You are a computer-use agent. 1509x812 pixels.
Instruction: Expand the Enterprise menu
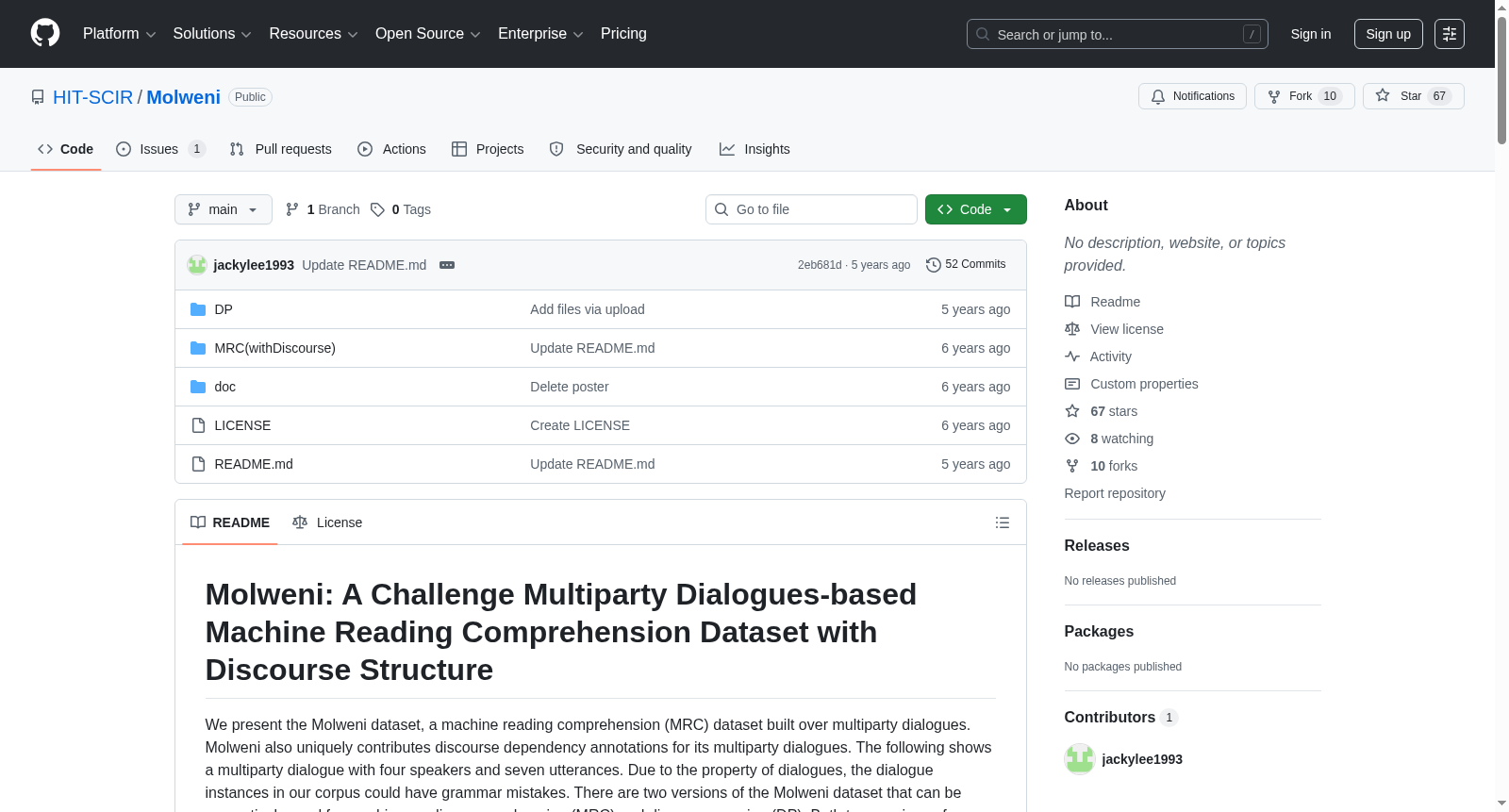[x=540, y=34]
